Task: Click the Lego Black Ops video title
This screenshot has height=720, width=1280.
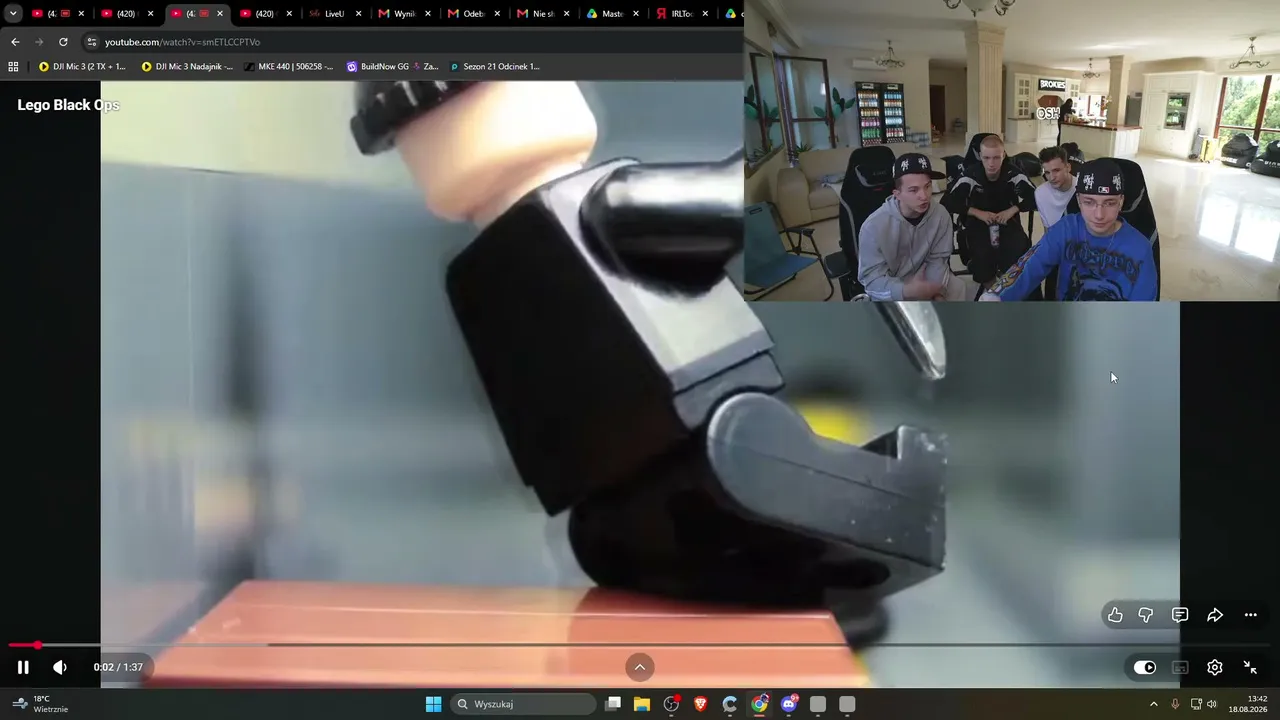Action: pos(68,105)
